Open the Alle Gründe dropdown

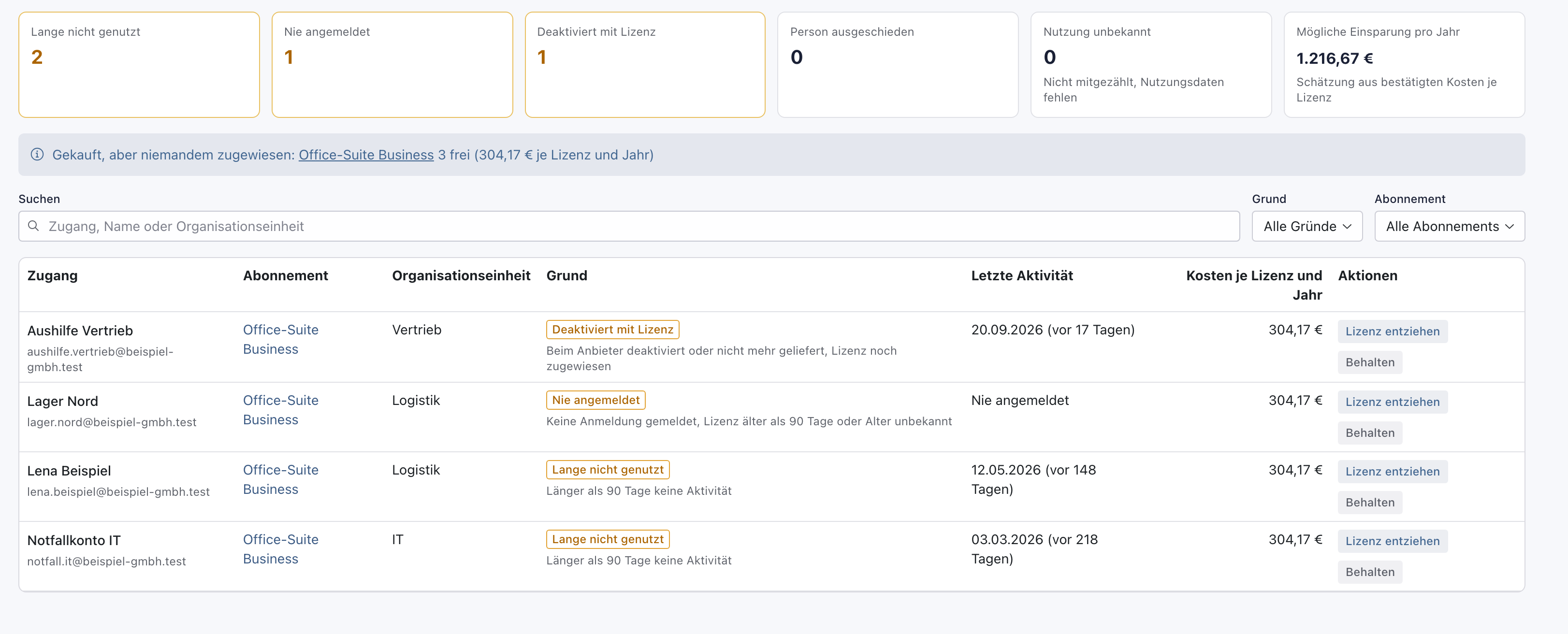click(x=1307, y=226)
